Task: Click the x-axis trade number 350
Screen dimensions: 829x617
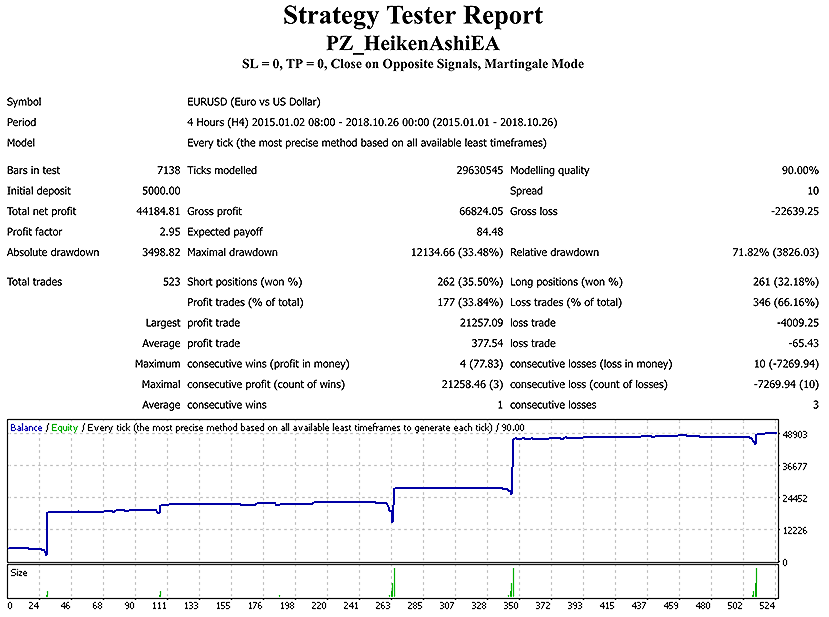Action: click(511, 606)
